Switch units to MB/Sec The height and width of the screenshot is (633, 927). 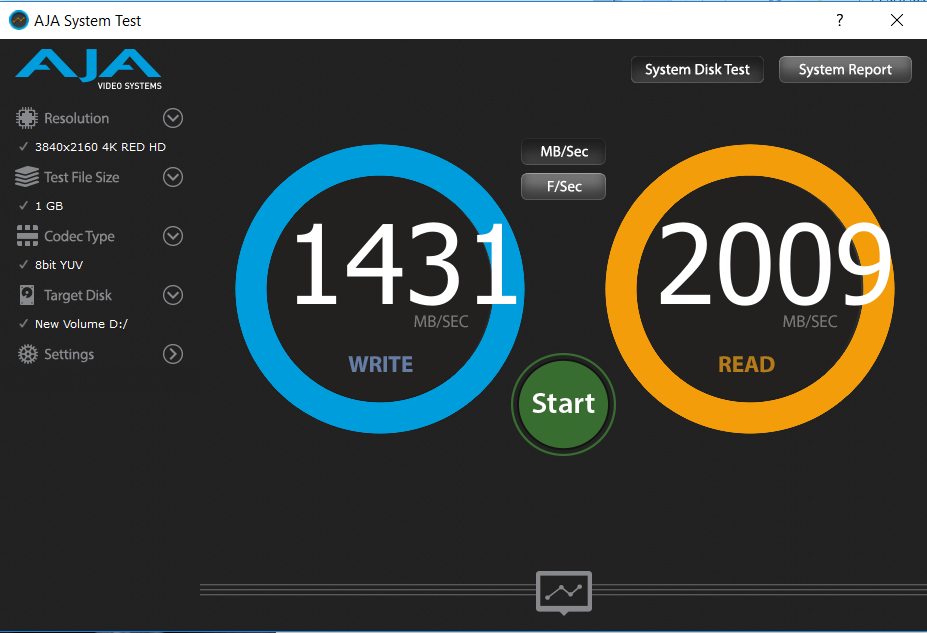(x=563, y=152)
